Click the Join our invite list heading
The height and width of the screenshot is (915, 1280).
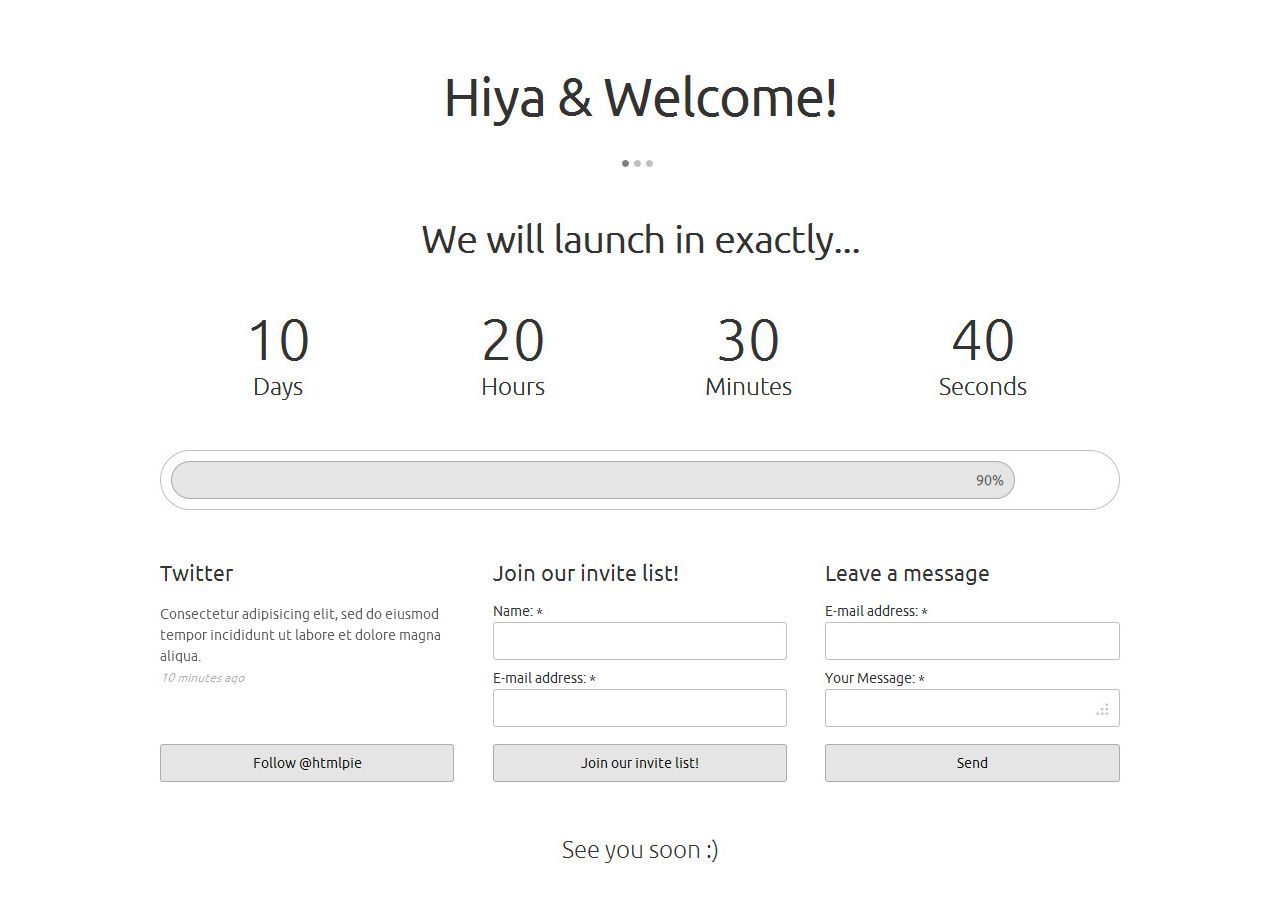pyautogui.click(x=586, y=573)
